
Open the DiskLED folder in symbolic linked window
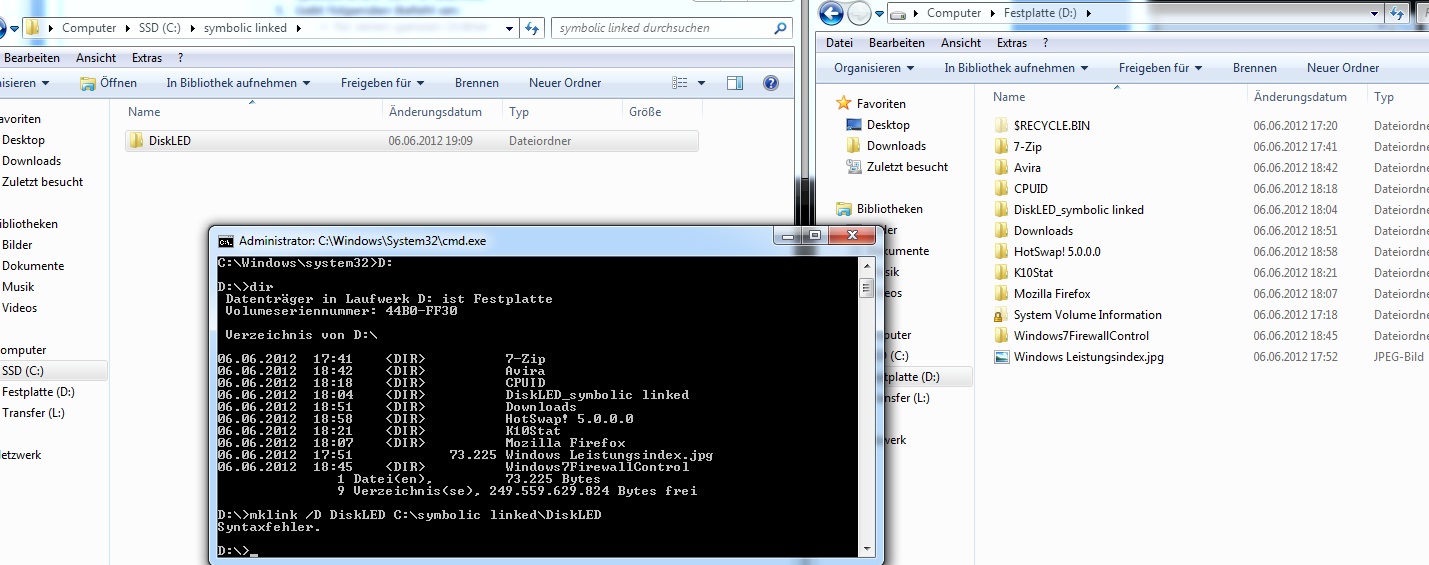[x=412, y=141]
